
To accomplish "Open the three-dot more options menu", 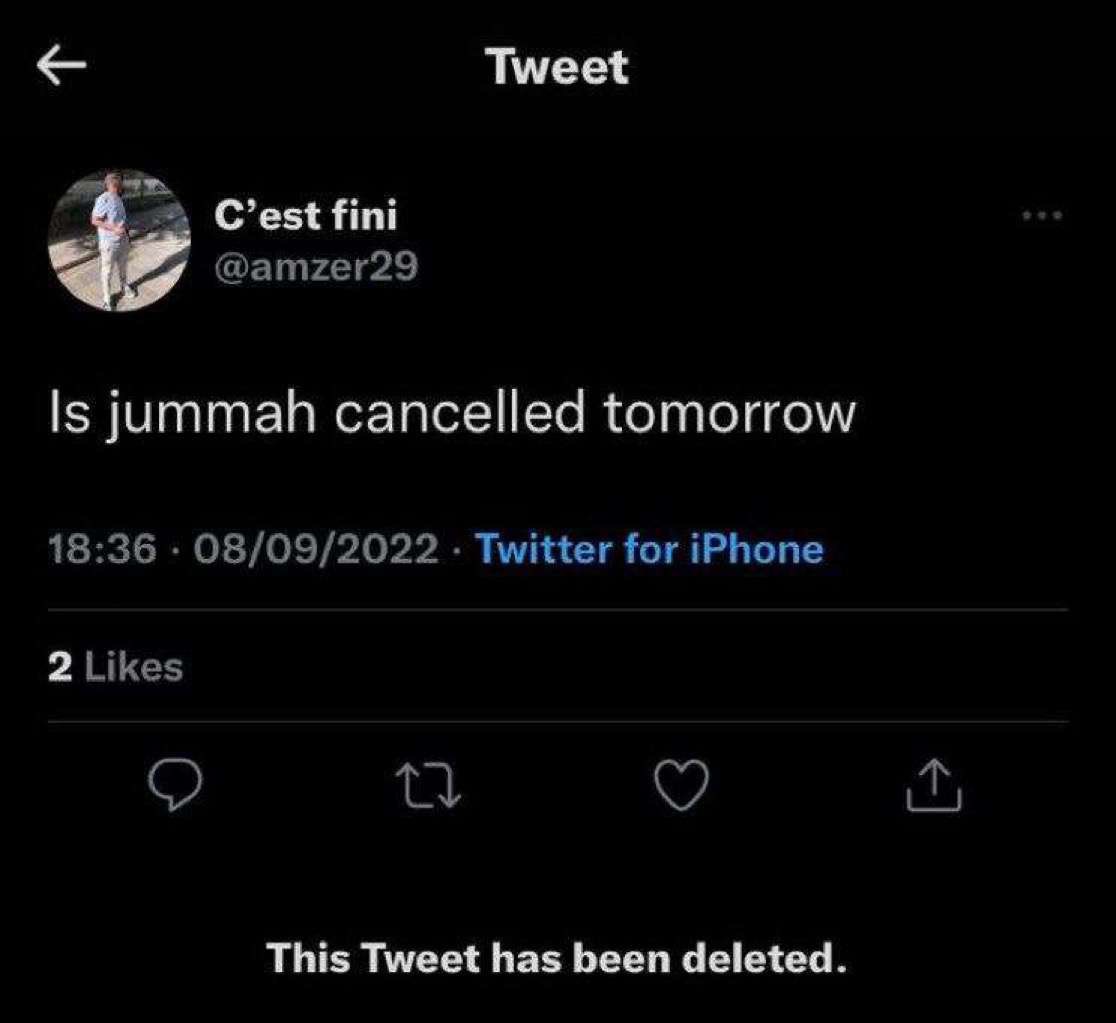I will (1042, 215).
